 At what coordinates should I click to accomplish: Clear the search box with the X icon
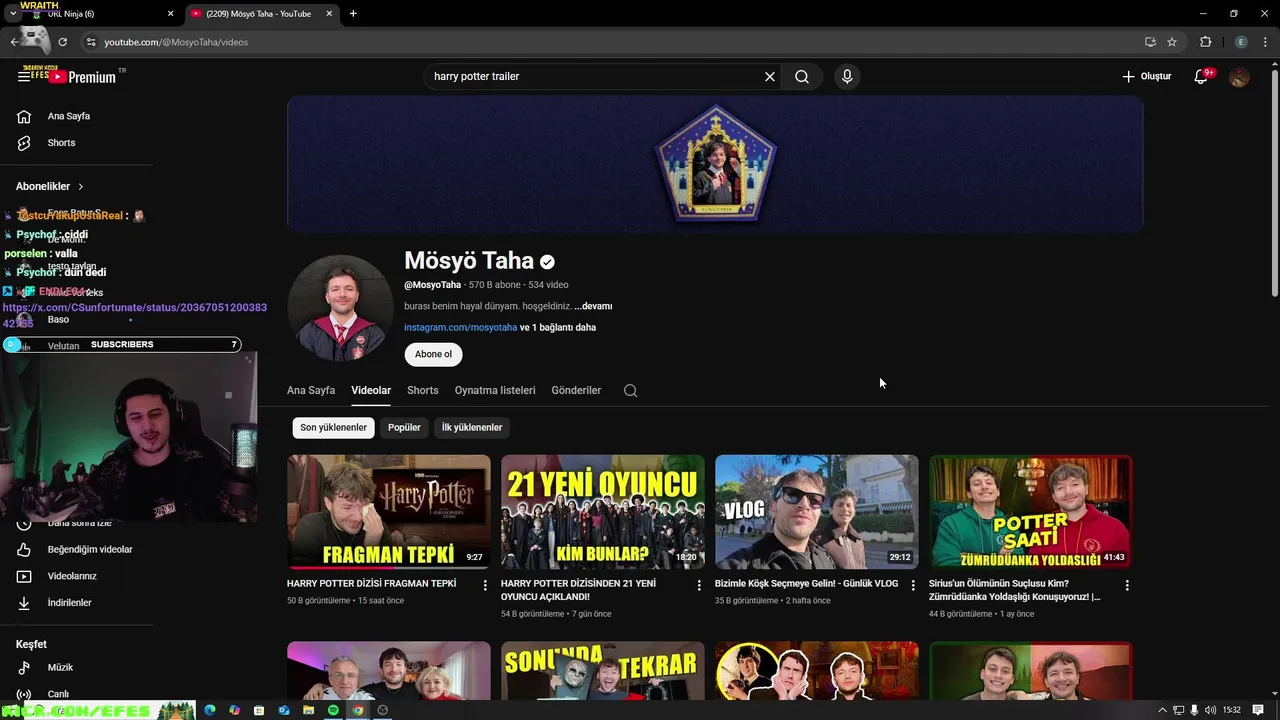click(x=770, y=77)
